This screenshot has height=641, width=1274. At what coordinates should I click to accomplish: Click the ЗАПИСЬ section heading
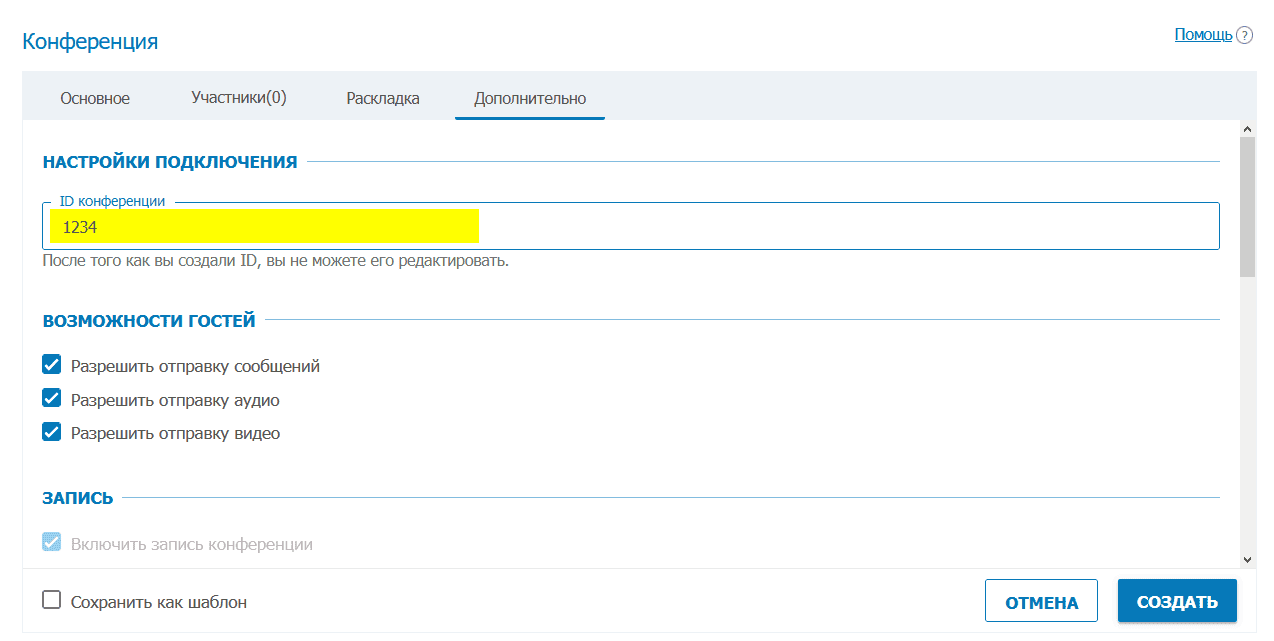(78, 497)
